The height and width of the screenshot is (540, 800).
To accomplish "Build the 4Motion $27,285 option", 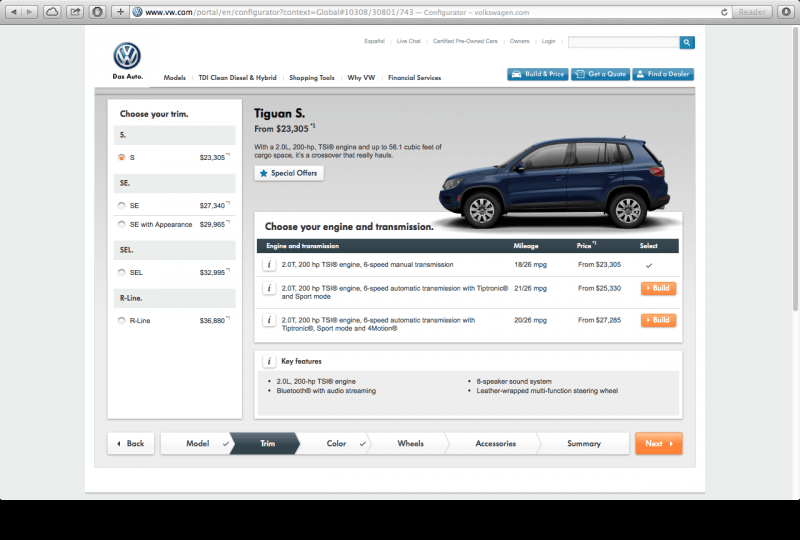I will [x=658, y=320].
